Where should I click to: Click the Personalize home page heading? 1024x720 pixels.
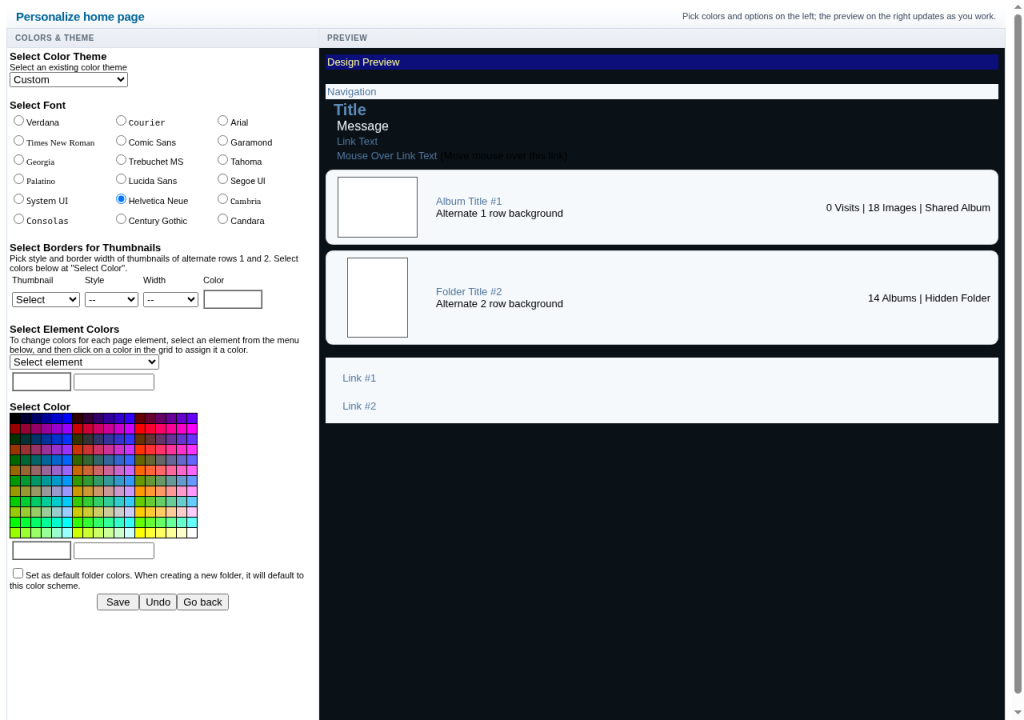click(x=80, y=17)
